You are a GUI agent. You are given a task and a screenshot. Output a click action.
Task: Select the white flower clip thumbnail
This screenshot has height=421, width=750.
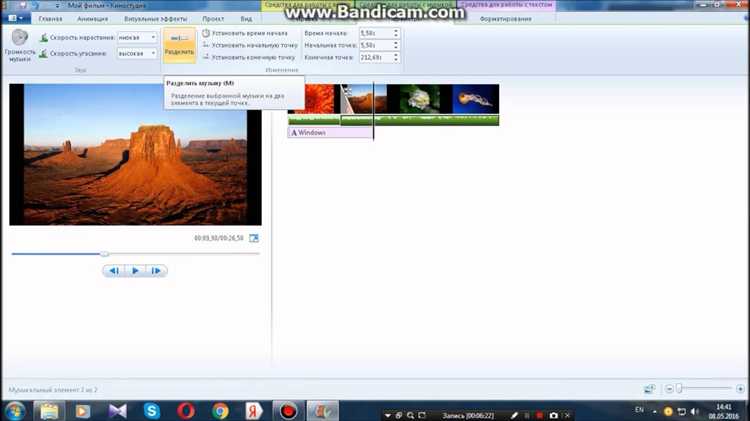point(420,99)
